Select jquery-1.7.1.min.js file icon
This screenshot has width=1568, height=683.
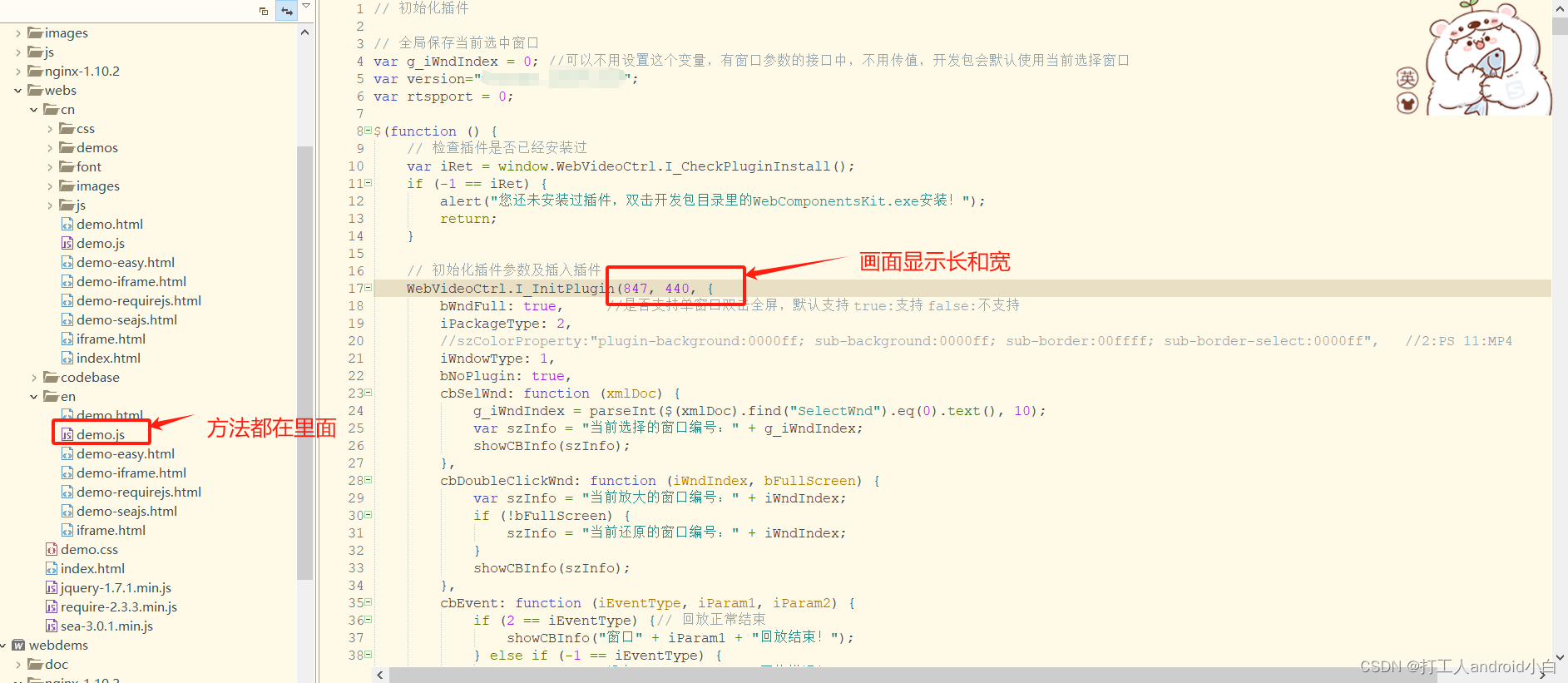coord(52,588)
